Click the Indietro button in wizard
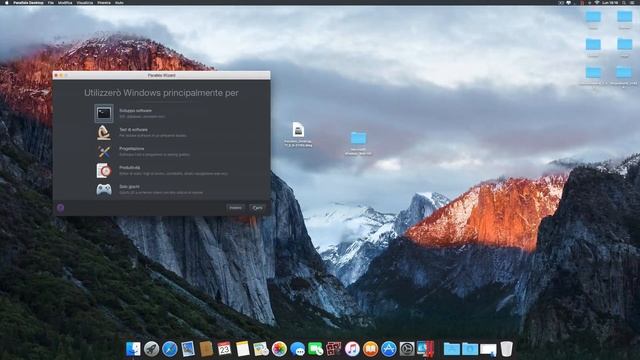640x360 pixels. 236,208
